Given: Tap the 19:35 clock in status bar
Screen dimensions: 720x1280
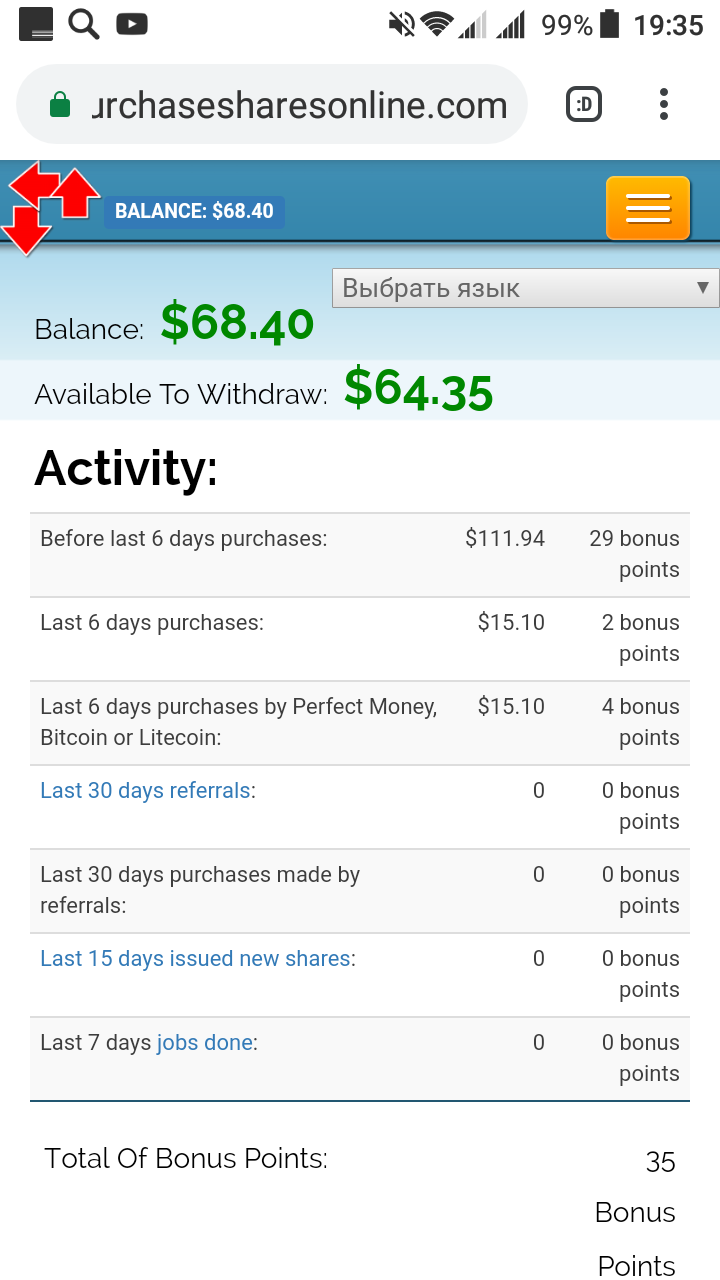Looking at the screenshot, I should (668, 24).
